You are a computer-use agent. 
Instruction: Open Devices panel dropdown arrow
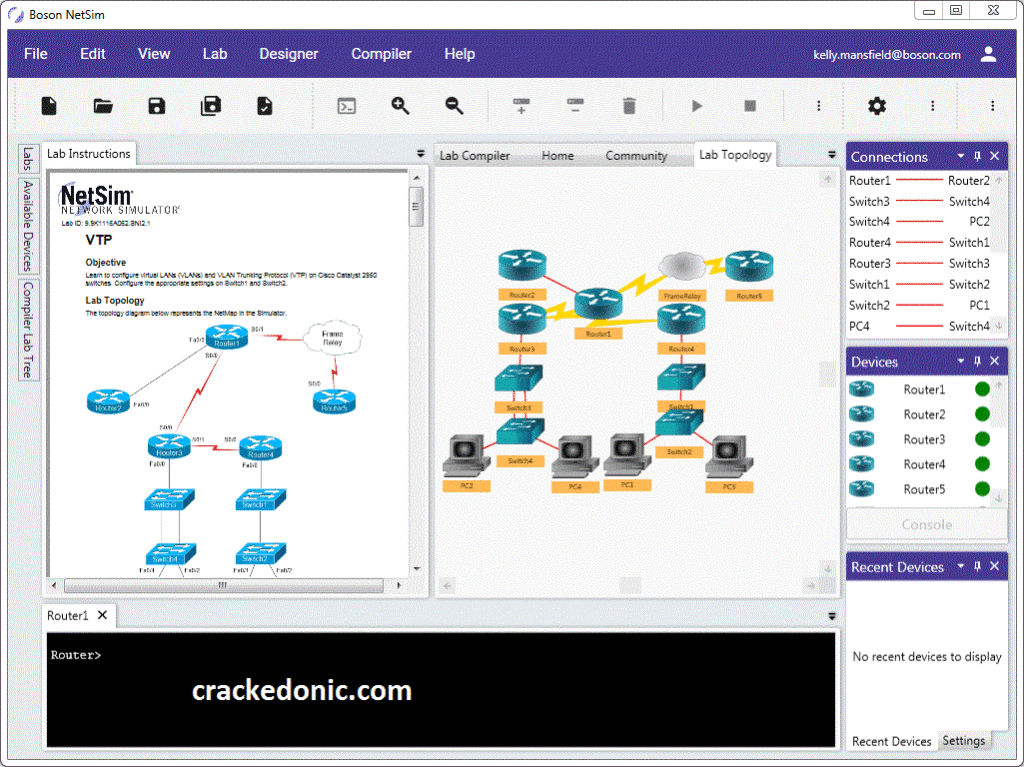click(x=961, y=361)
